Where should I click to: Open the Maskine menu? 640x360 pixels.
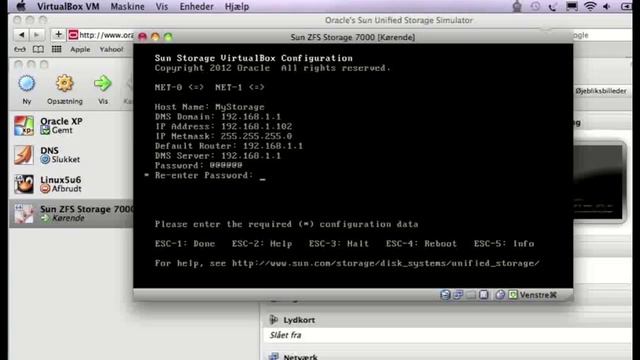[127, 7]
